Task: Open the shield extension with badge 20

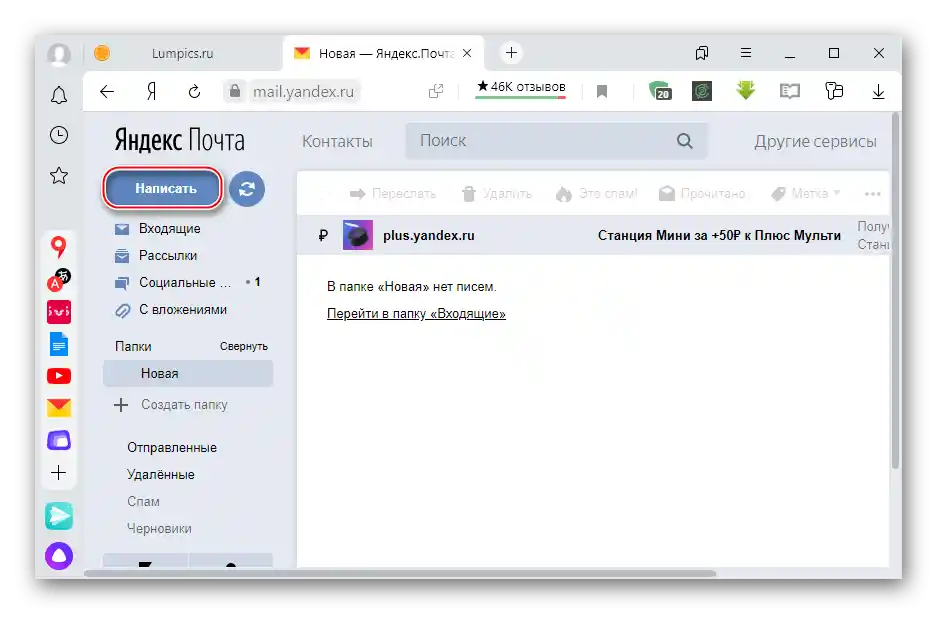Action: (659, 91)
